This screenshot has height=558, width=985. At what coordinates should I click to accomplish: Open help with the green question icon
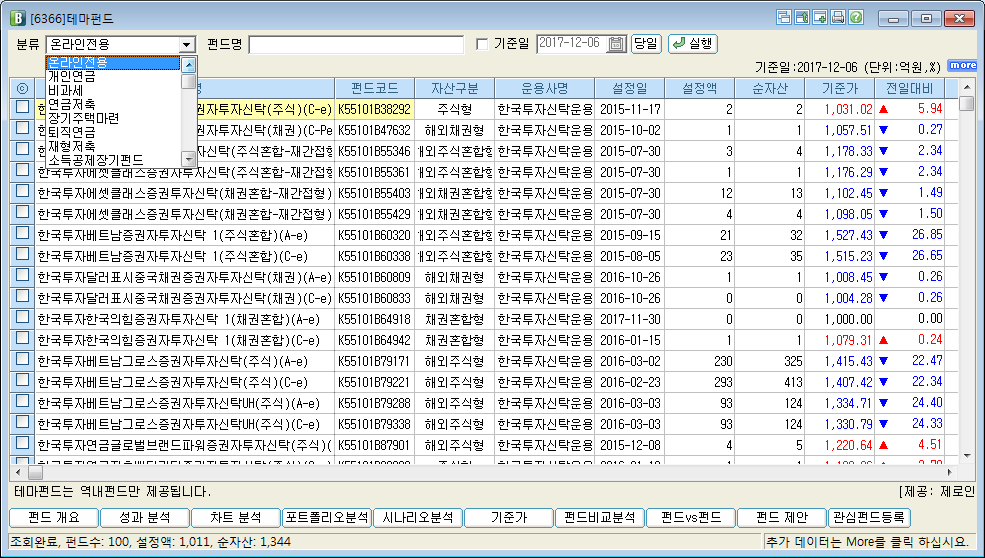coord(856,18)
